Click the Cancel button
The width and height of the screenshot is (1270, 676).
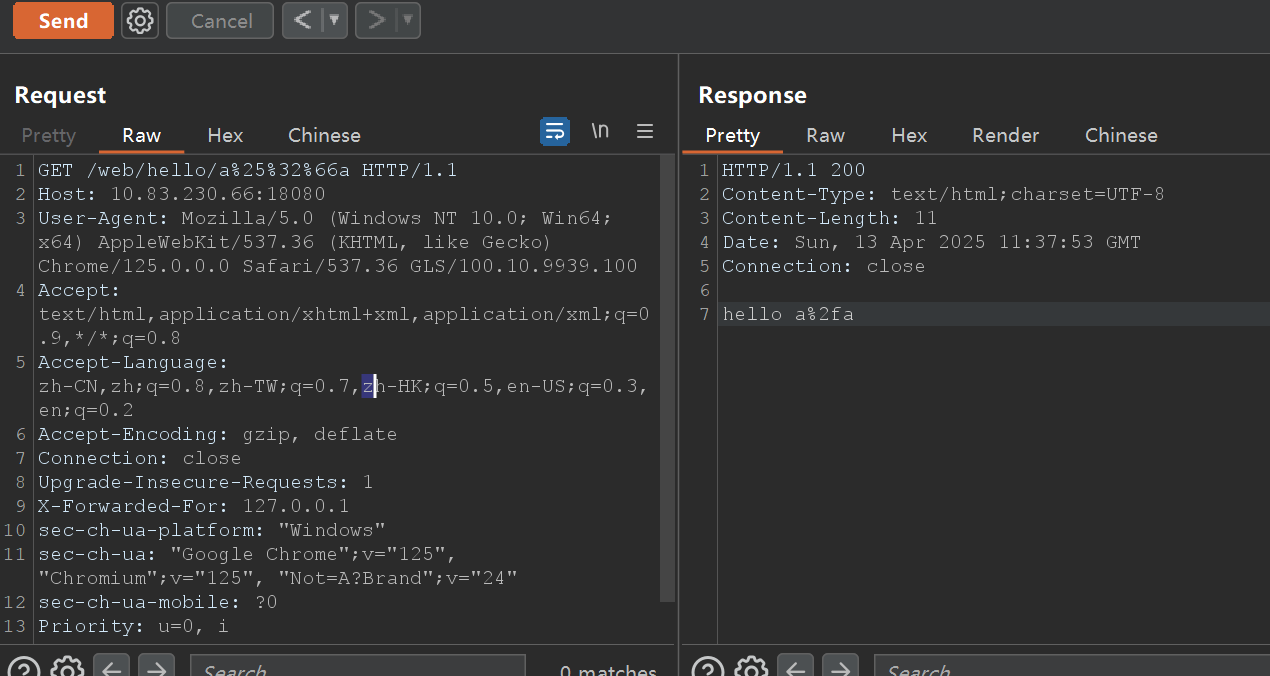point(221,21)
